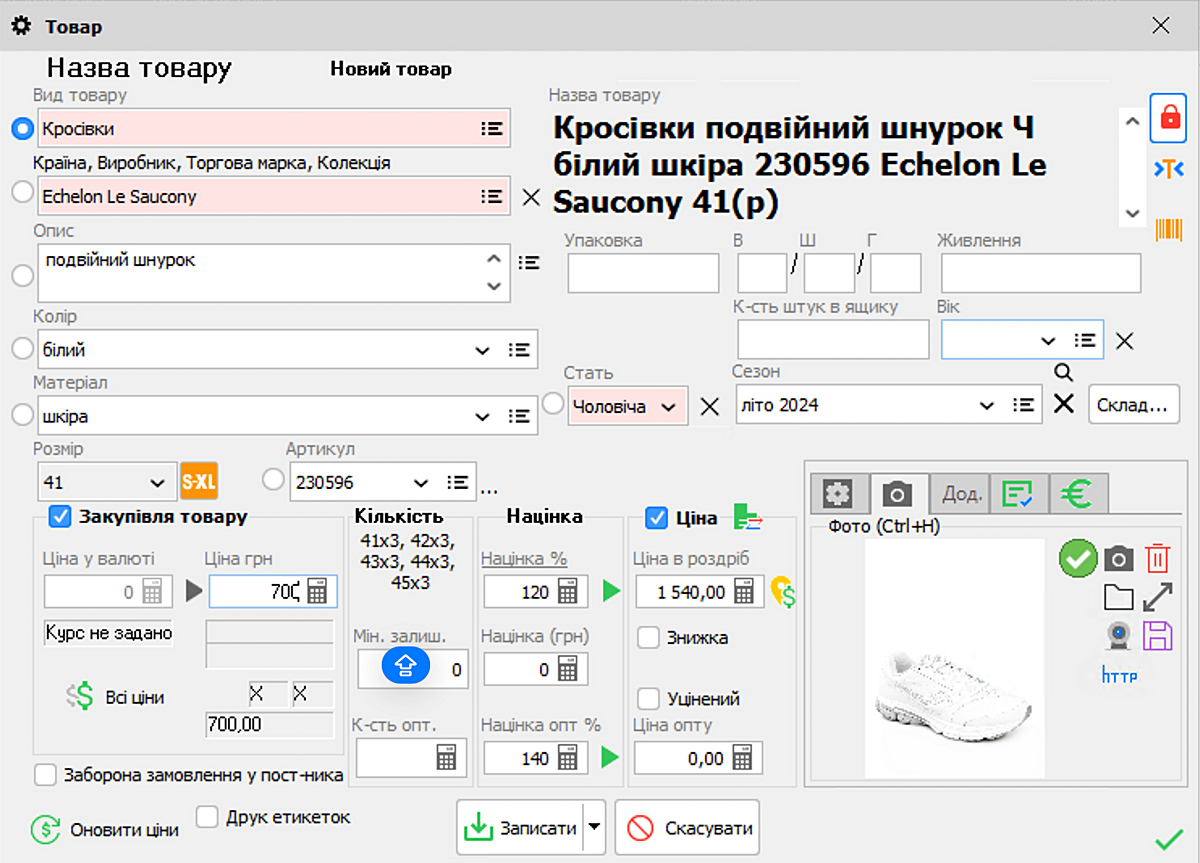The width and height of the screenshot is (1200, 863).
Task: Click the search magnifier near Сезон field
Action: [x=1063, y=372]
